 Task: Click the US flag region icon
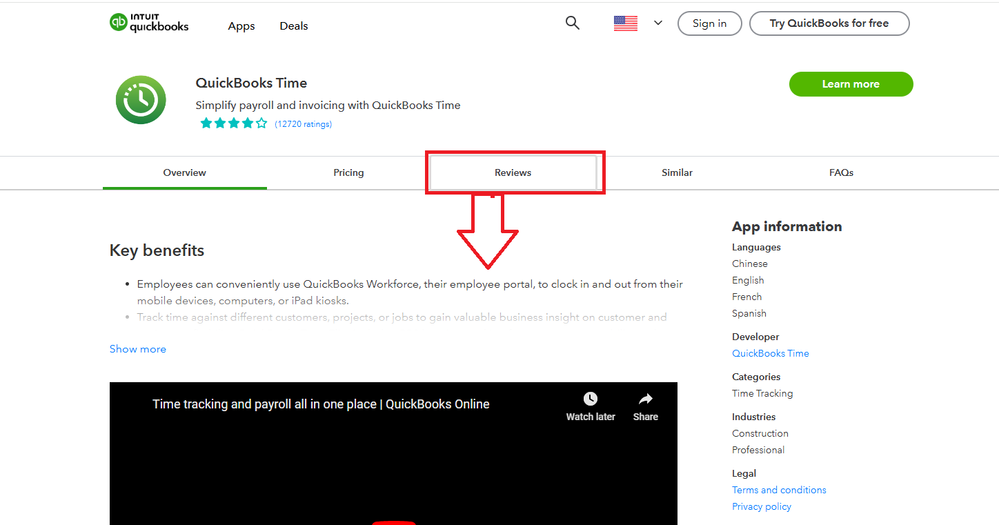(x=626, y=23)
